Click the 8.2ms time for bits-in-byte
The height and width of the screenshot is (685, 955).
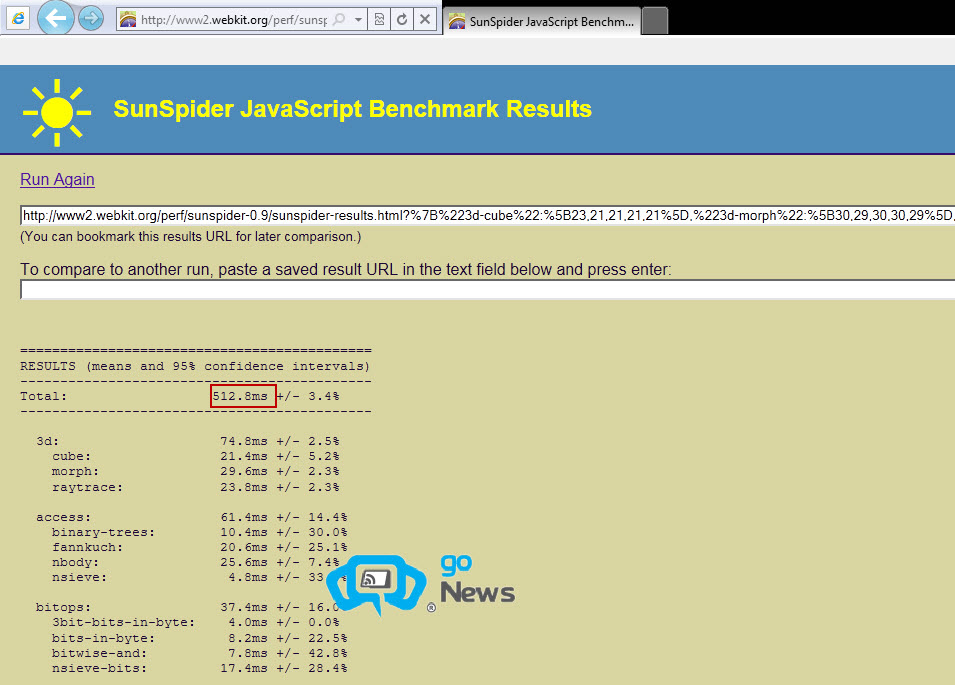click(248, 638)
